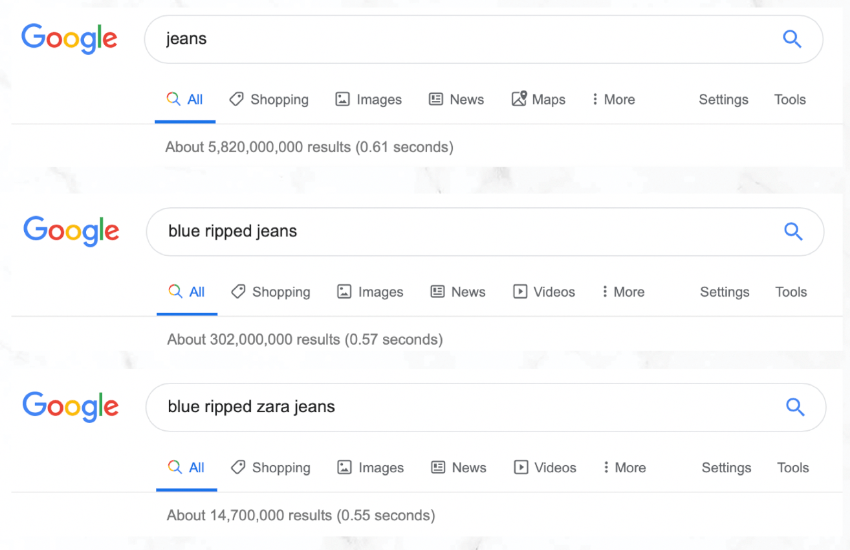Open Settings under the 'jeans' search

[723, 99]
